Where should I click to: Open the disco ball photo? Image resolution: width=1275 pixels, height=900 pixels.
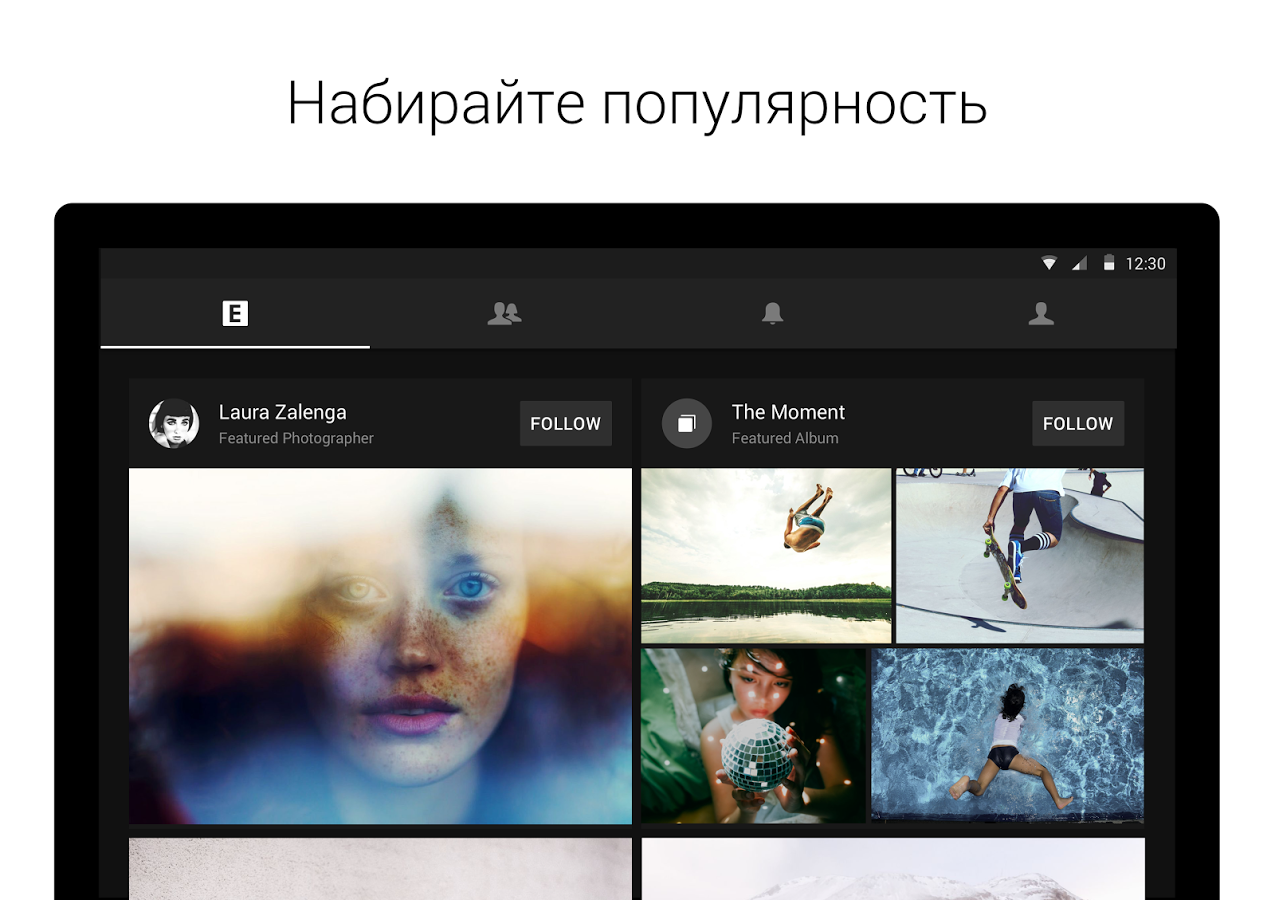click(x=754, y=736)
